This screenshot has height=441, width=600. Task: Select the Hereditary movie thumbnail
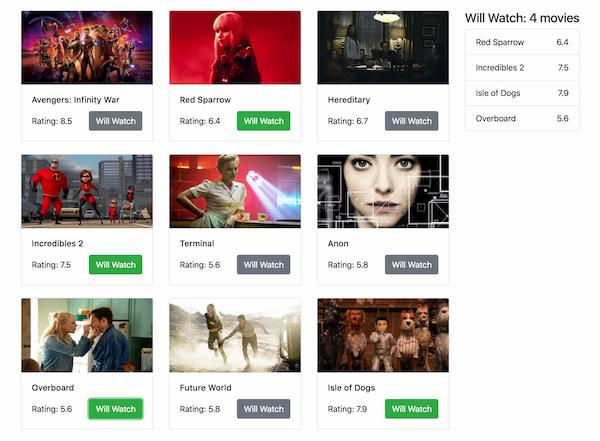tap(383, 47)
